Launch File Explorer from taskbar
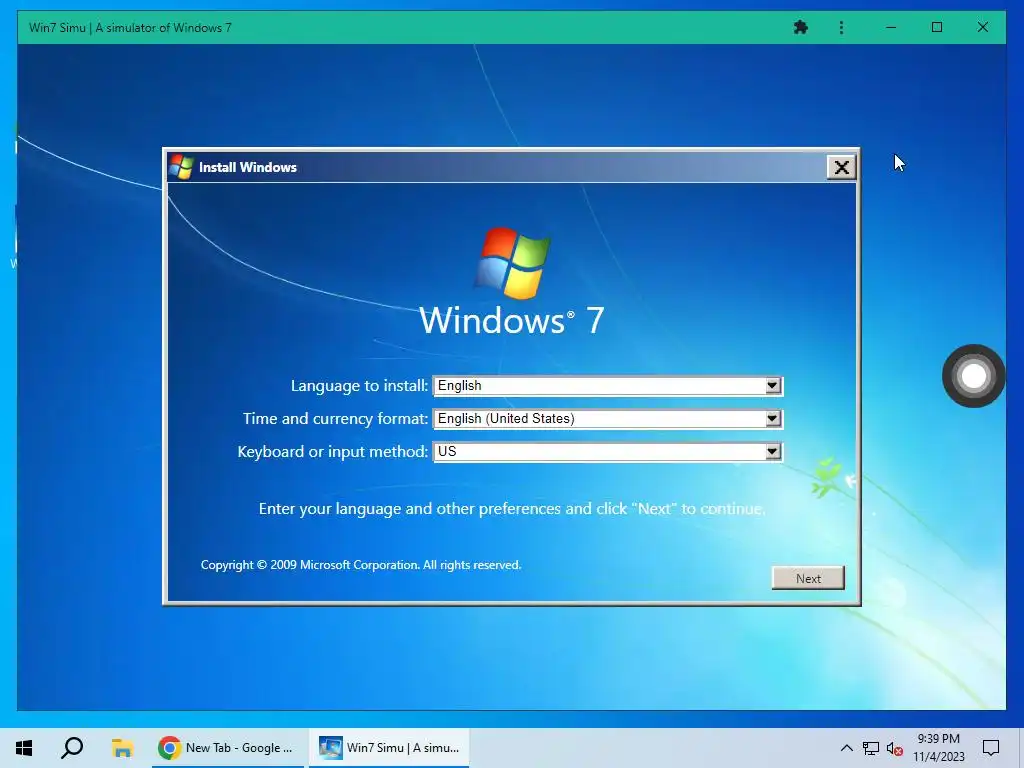1024x768 pixels. (121, 748)
